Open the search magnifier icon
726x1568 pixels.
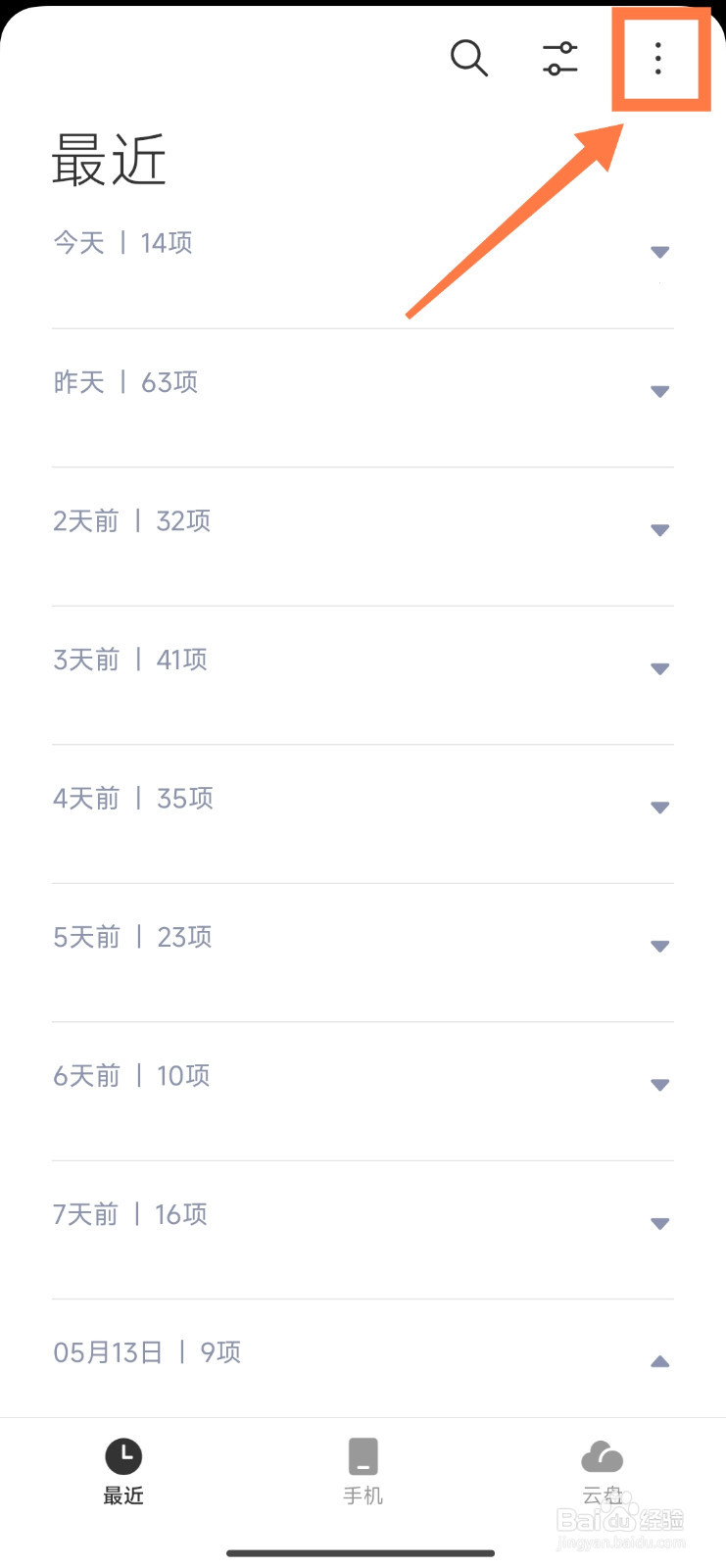(x=468, y=59)
